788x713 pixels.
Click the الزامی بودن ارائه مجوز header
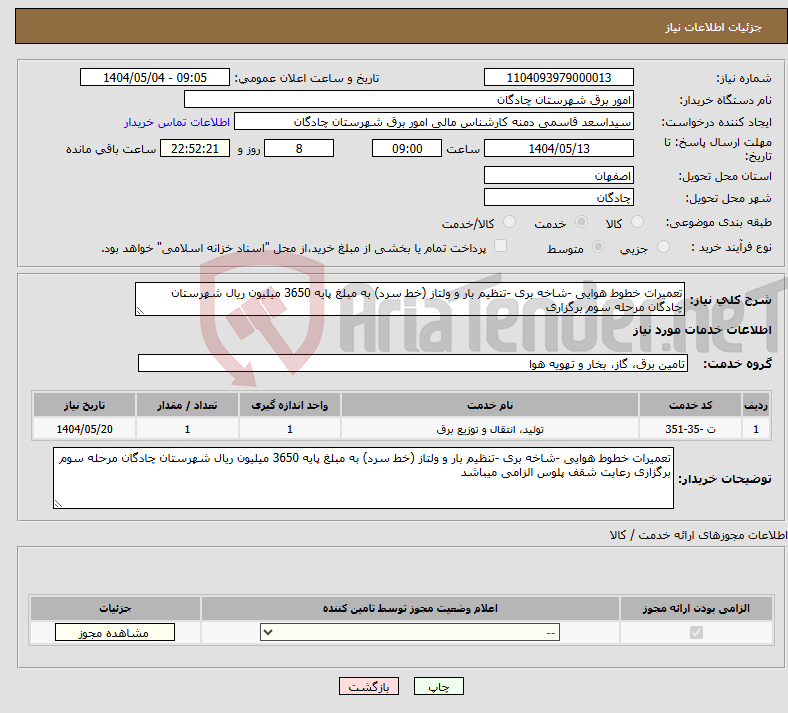coord(696,608)
